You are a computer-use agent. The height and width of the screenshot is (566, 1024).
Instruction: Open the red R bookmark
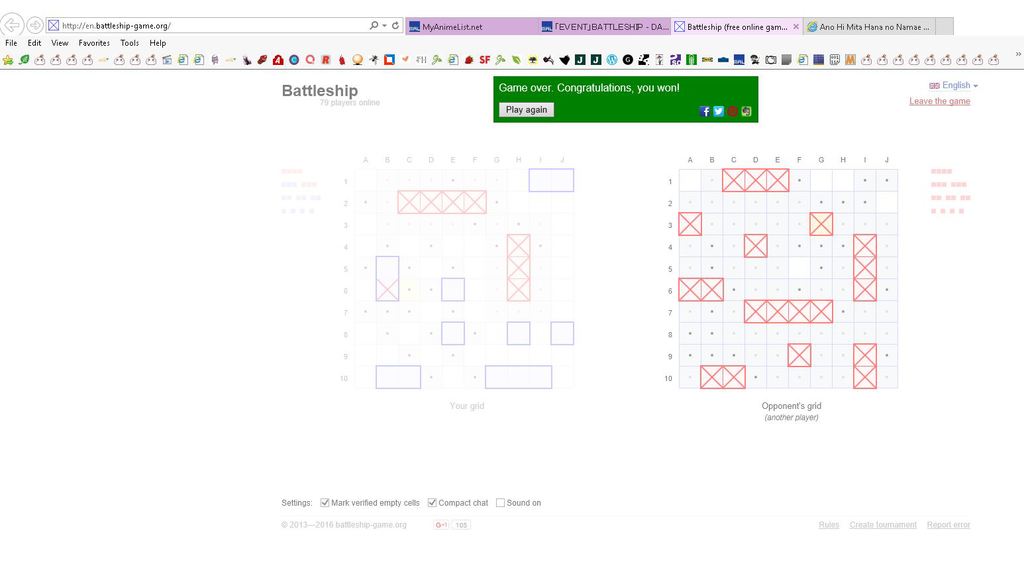point(326,60)
